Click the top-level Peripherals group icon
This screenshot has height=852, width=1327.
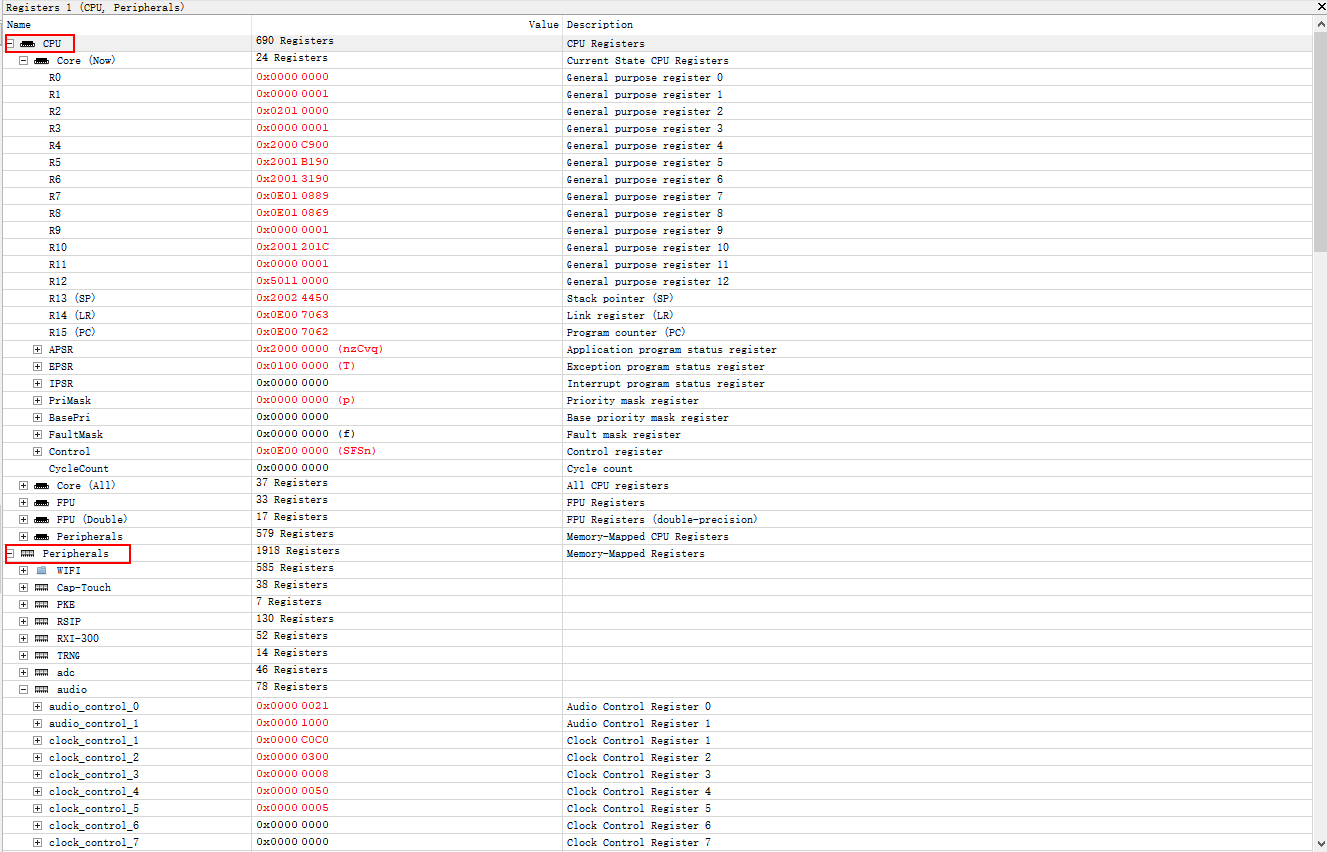27,554
